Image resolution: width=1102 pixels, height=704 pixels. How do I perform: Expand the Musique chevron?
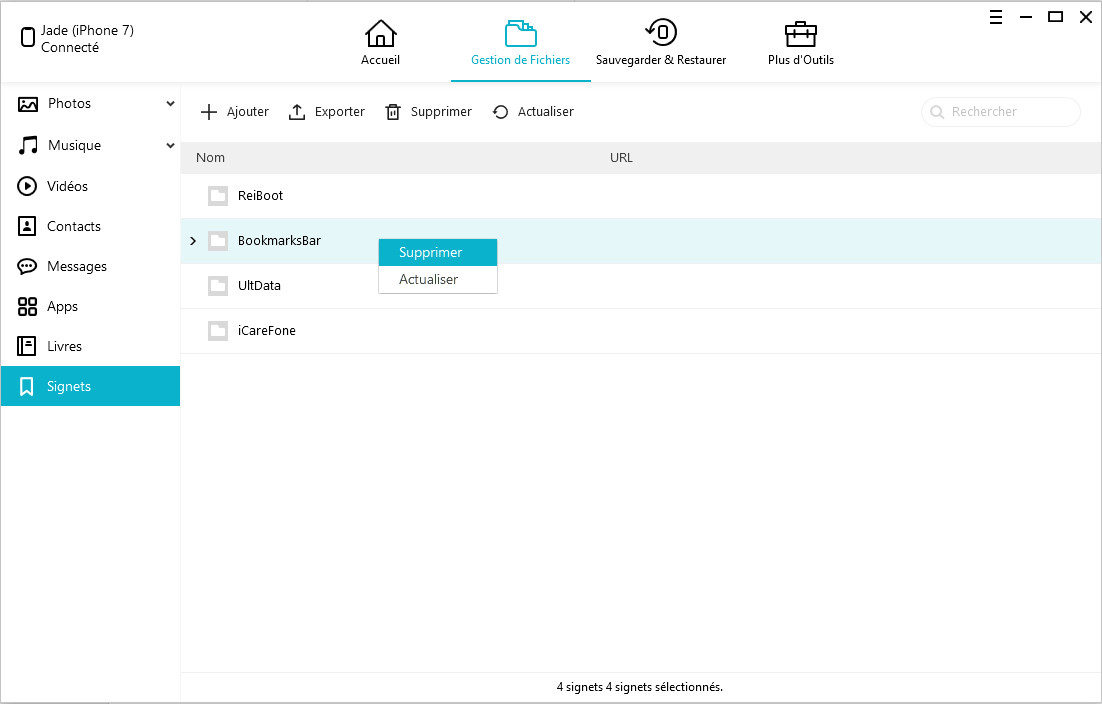[170, 145]
